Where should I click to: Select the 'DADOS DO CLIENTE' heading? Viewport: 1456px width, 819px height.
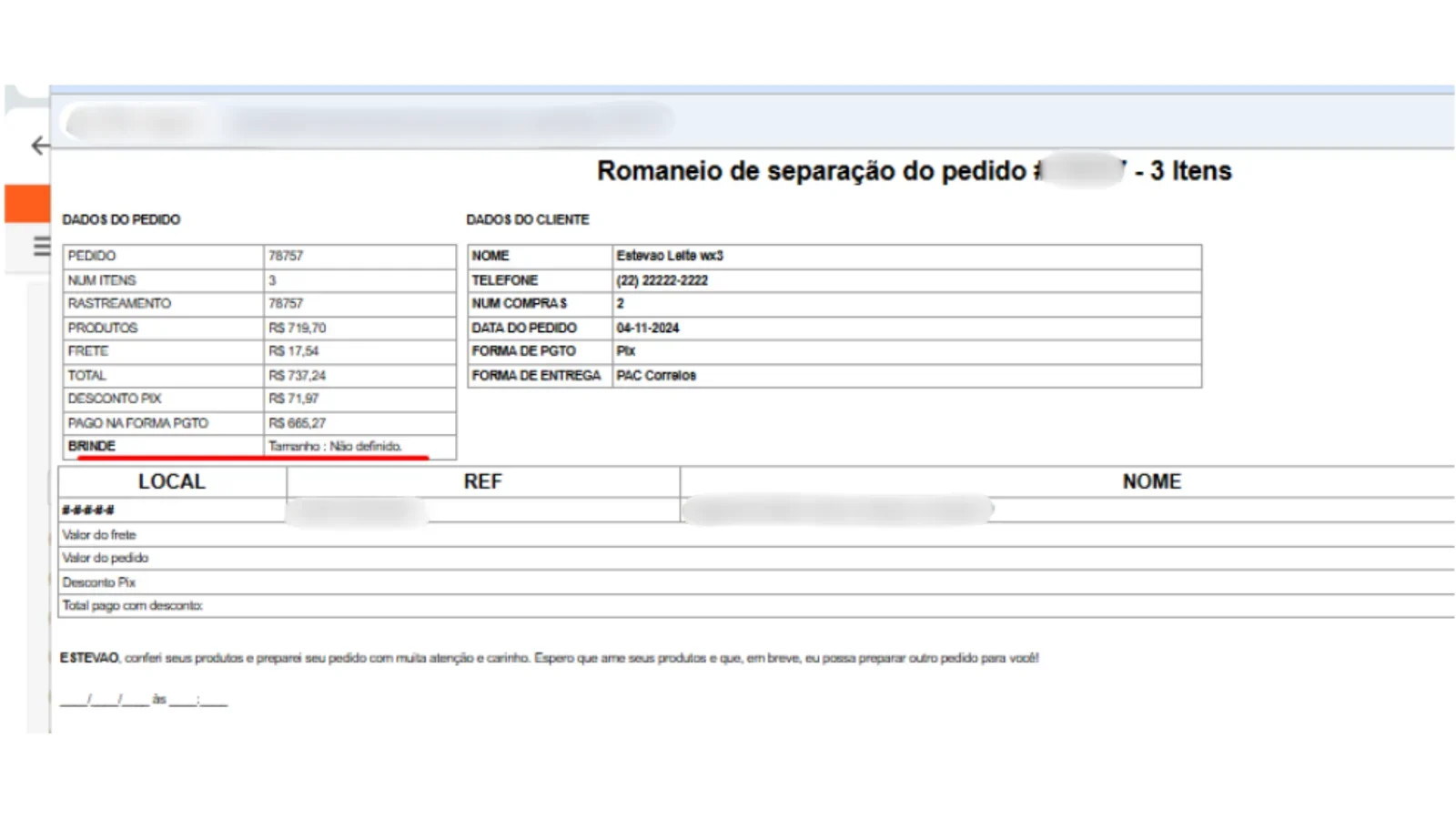[x=528, y=219]
